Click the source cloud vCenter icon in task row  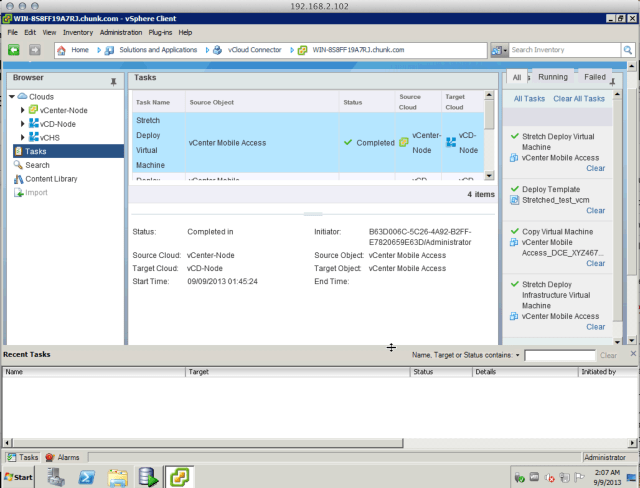404,142
